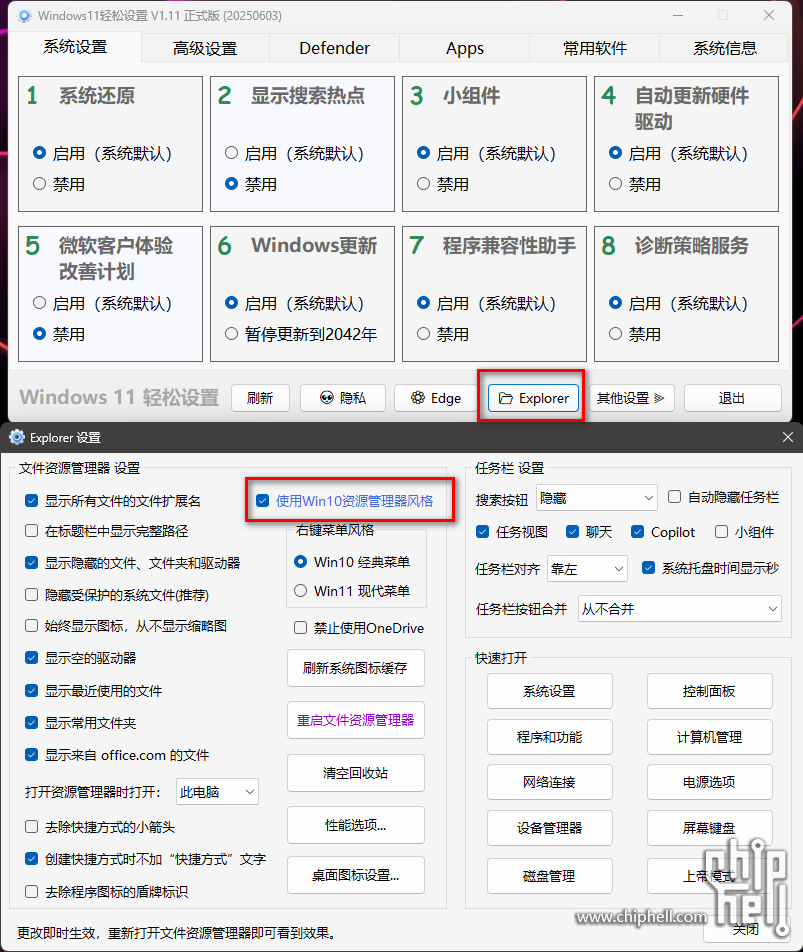The height and width of the screenshot is (952, 803).
Task: Select 禁用 for 诊断策略服务
Action: point(615,334)
